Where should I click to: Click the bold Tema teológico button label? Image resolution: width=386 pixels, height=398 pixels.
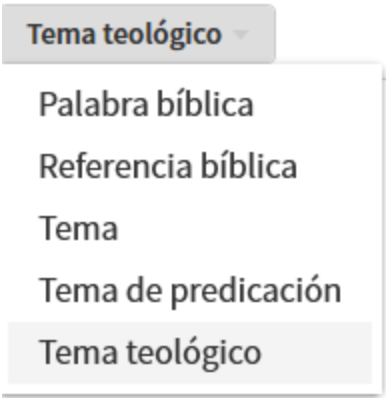[x=124, y=35]
